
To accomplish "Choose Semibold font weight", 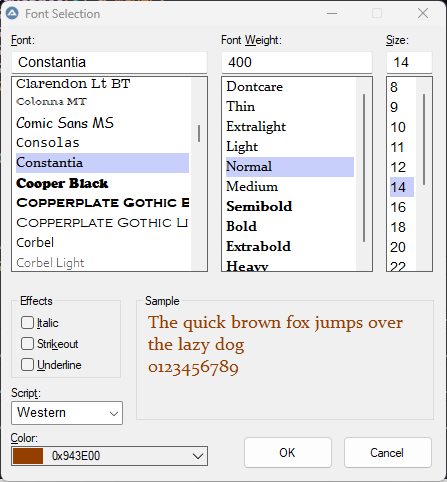I will tap(290, 207).
